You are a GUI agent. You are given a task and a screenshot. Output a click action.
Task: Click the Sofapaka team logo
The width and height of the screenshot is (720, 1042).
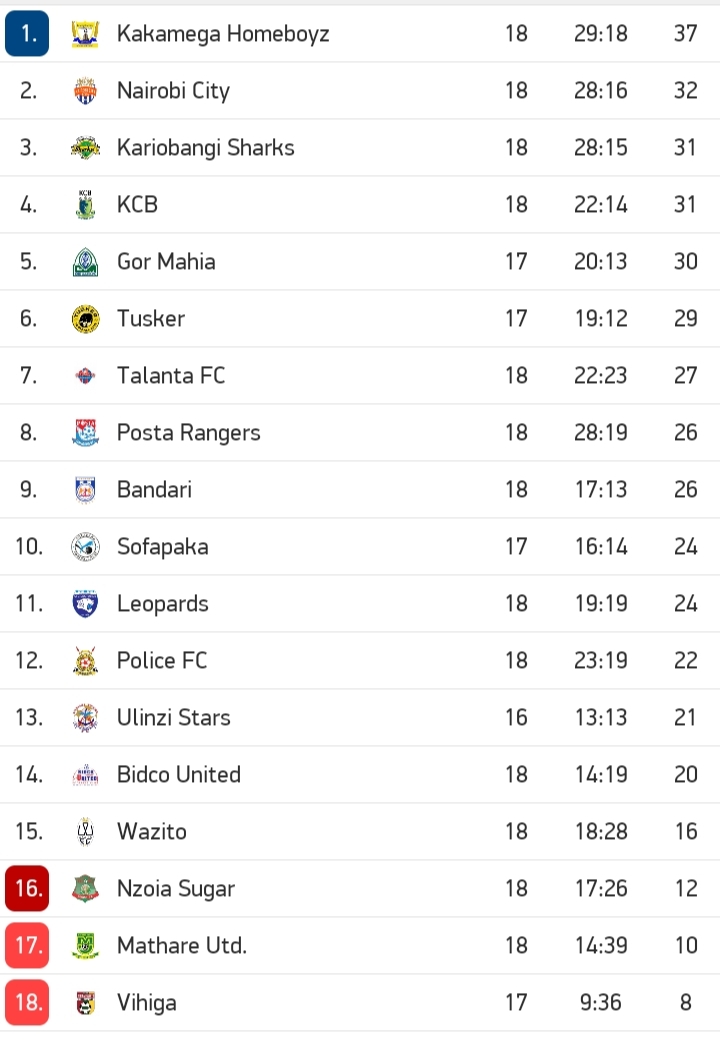pyautogui.click(x=85, y=547)
